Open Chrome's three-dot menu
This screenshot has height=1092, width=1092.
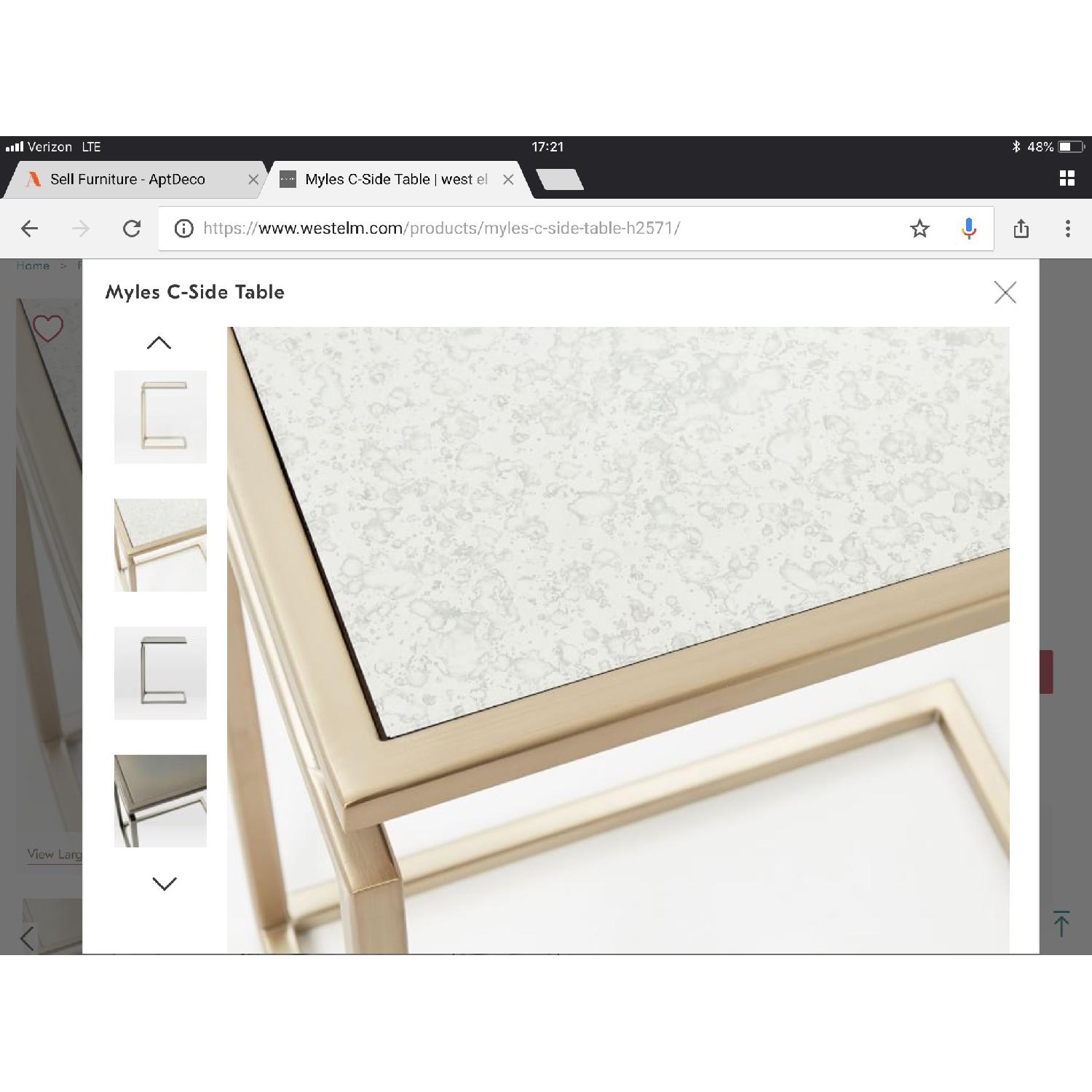pyautogui.click(x=1067, y=228)
